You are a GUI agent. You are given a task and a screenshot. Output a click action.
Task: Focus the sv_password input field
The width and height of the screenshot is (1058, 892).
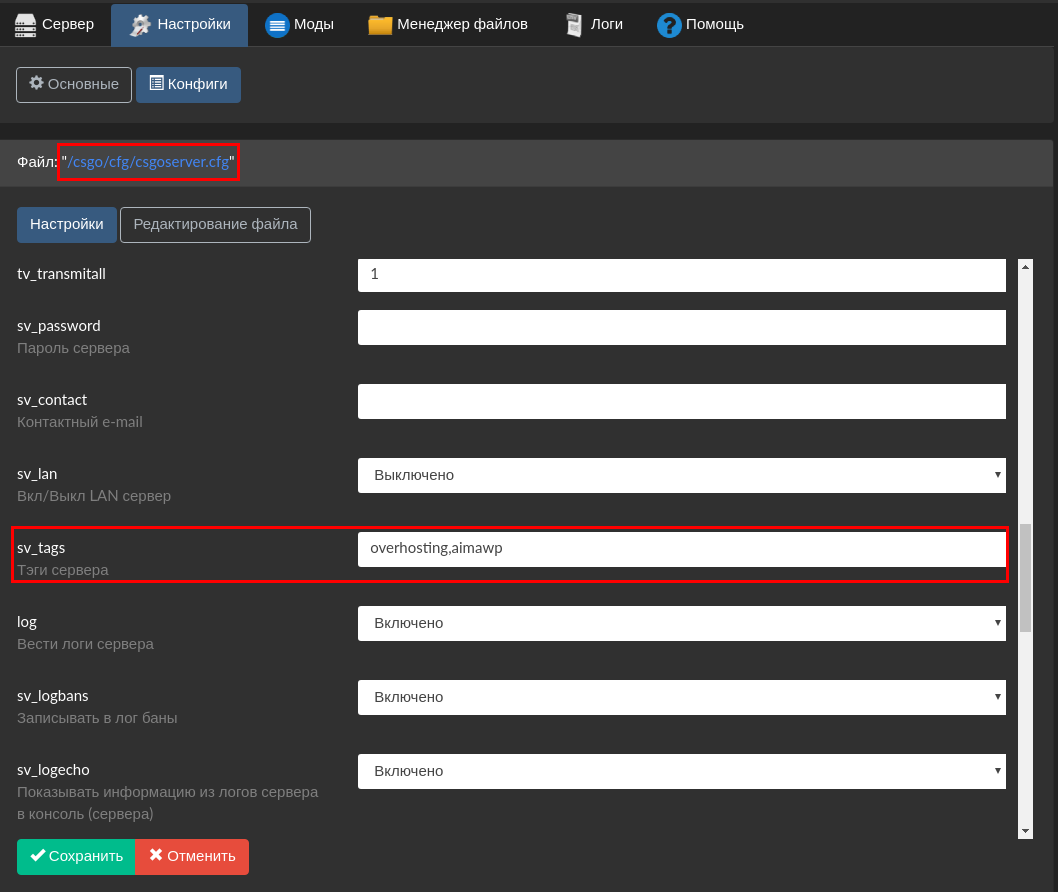(x=681, y=327)
